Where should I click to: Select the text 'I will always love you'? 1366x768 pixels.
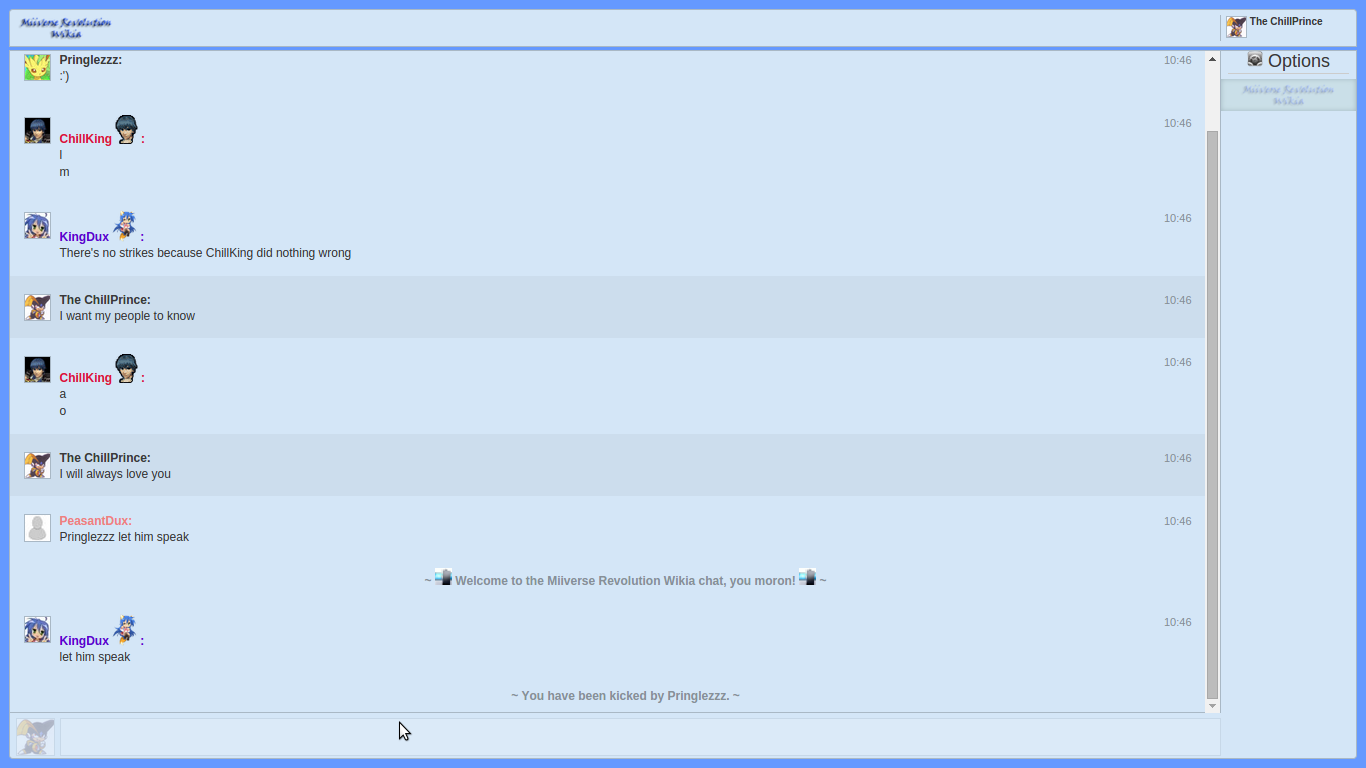[x=115, y=474]
